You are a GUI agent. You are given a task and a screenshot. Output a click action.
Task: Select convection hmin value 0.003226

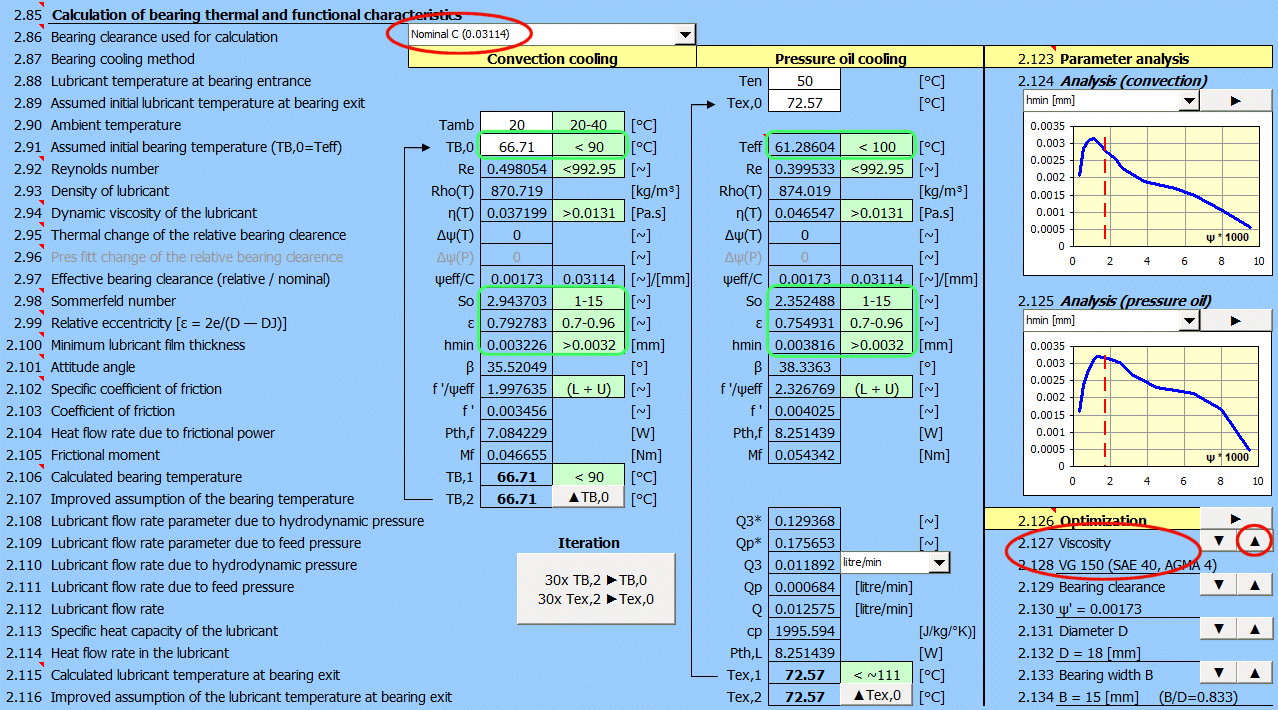(516, 344)
